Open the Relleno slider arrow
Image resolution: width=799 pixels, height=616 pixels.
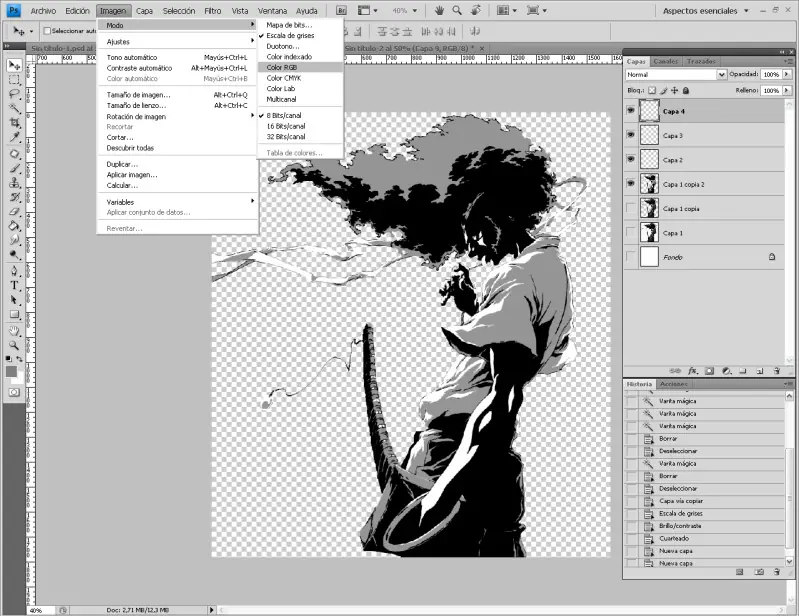(x=787, y=91)
